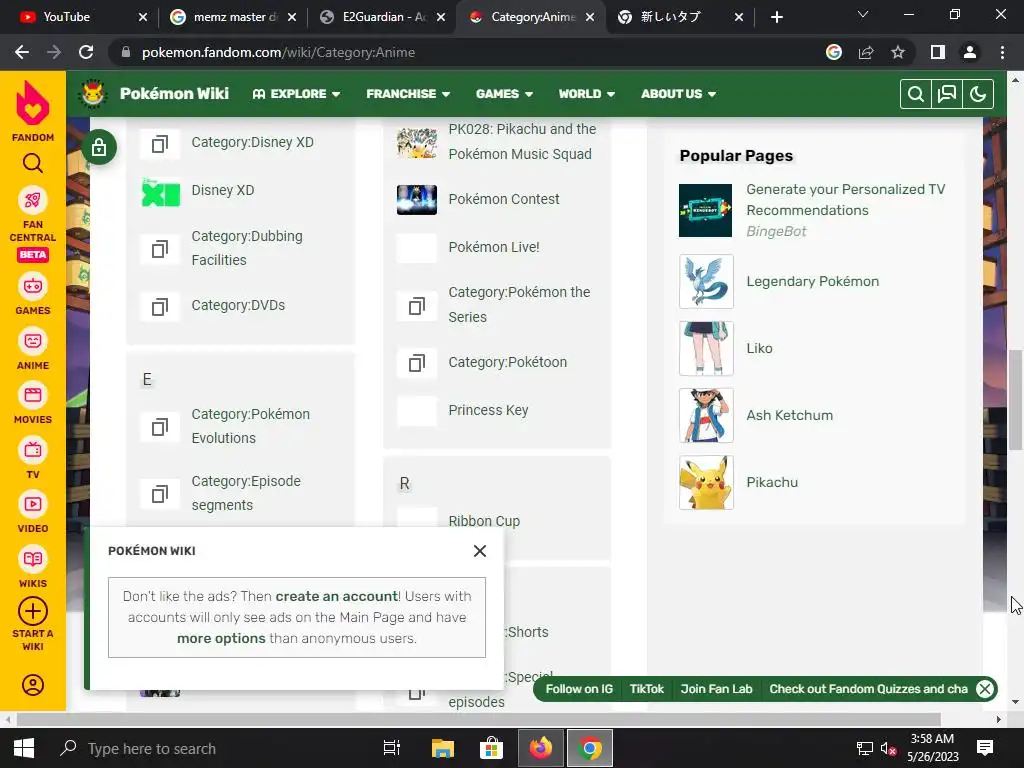Click the green page lock icon
Viewport: 1024px width, 768px height.
point(99,147)
